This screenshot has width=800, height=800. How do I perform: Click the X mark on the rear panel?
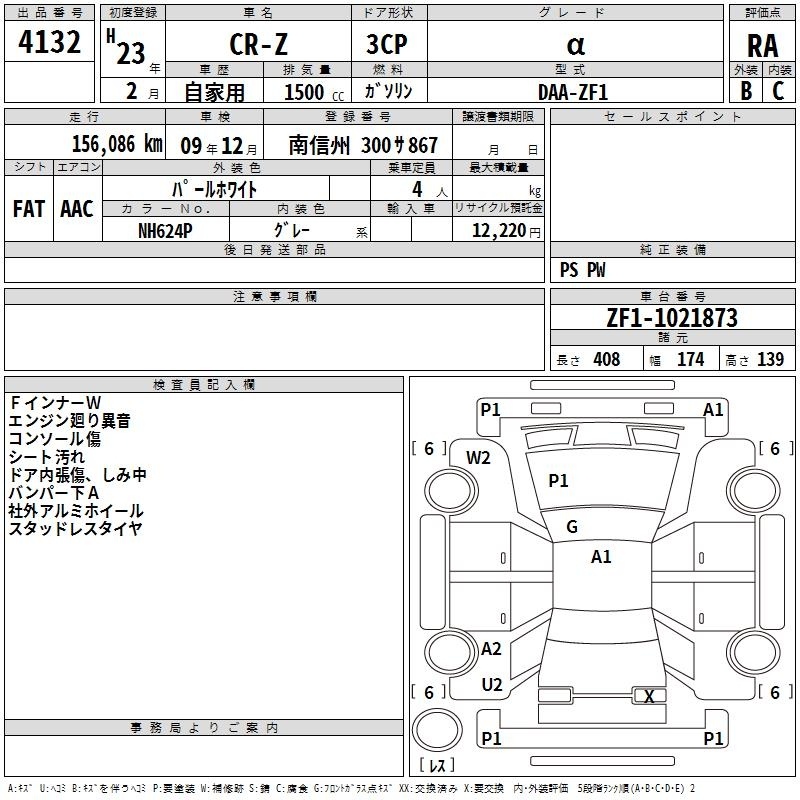pyautogui.click(x=649, y=697)
